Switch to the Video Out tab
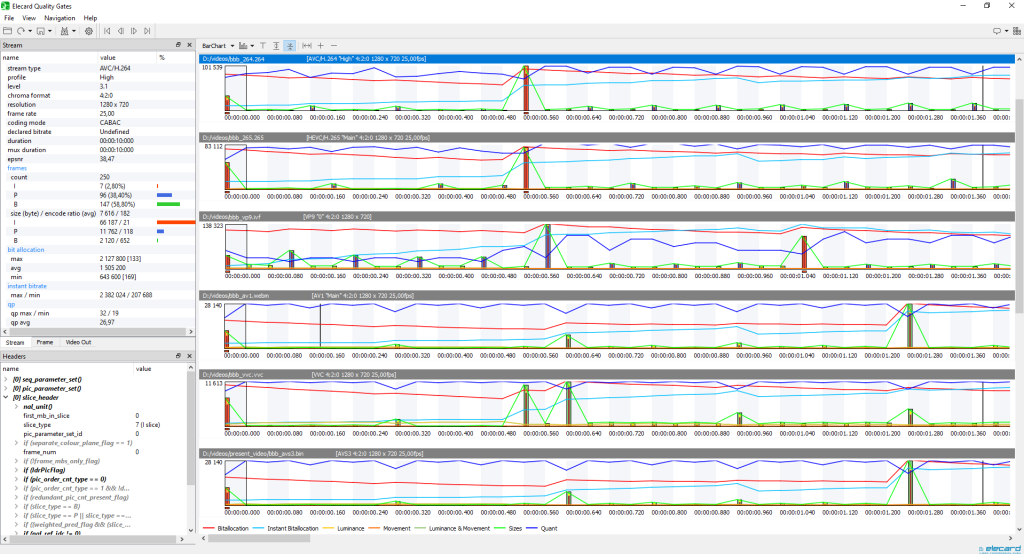The width and height of the screenshot is (1024, 554). tap(78, 342)
